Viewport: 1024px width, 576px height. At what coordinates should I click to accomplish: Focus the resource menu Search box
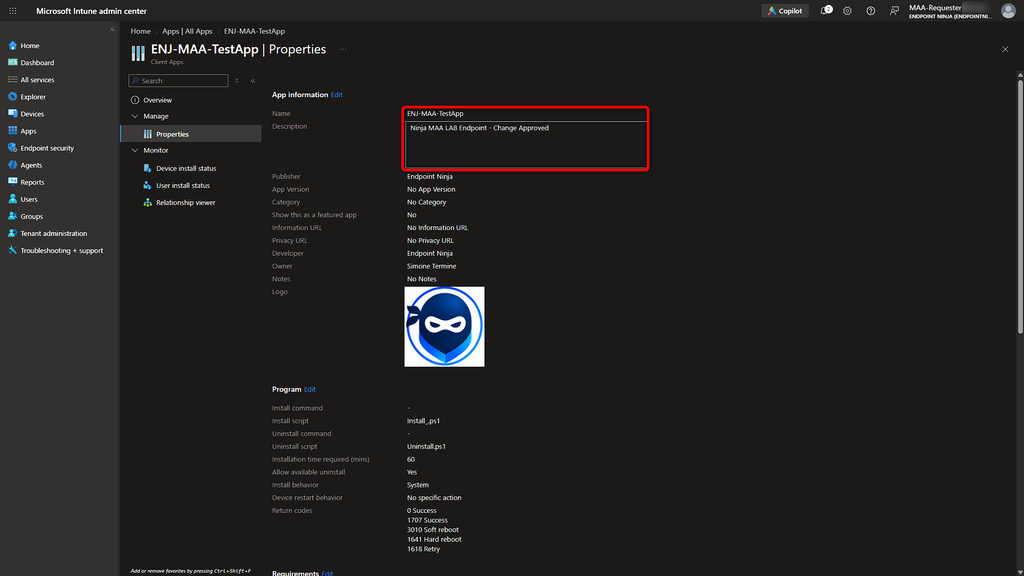click(178, 80)
